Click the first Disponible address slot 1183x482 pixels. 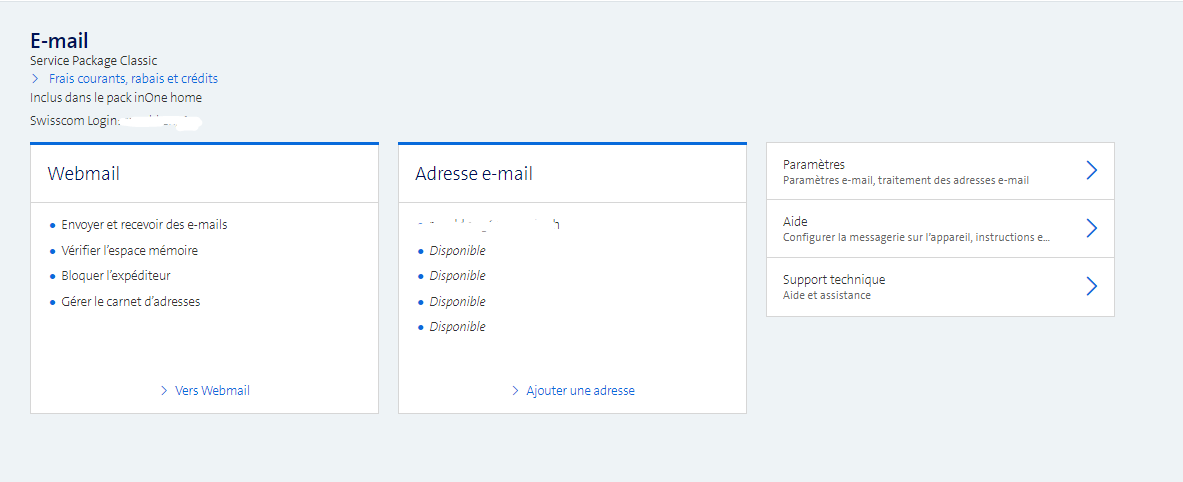pos(457,251)
